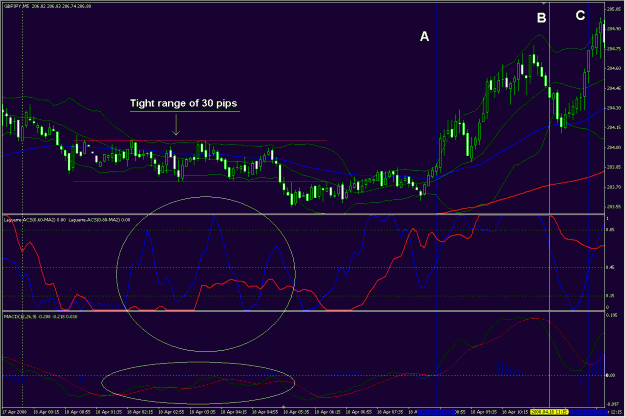Click the 293.55 price axis label

[613, 207]
